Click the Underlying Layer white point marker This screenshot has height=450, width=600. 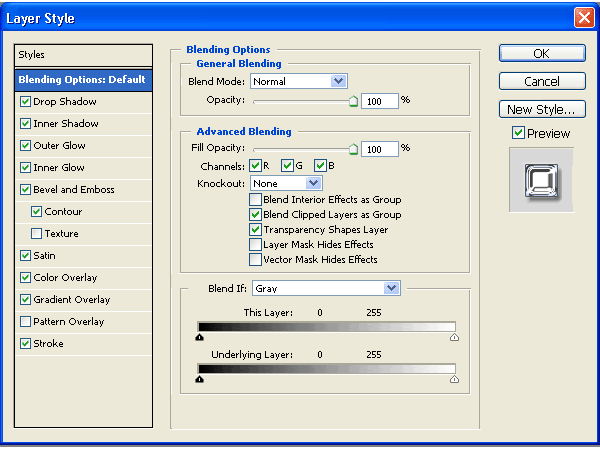455,380
